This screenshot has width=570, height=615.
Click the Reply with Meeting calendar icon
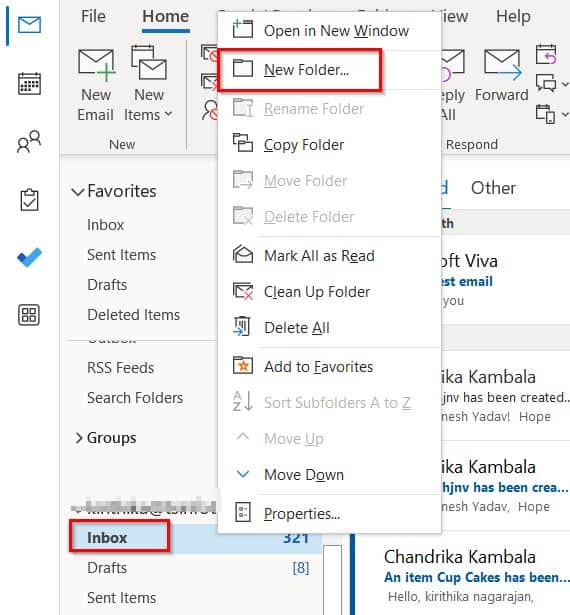point(546,55)
